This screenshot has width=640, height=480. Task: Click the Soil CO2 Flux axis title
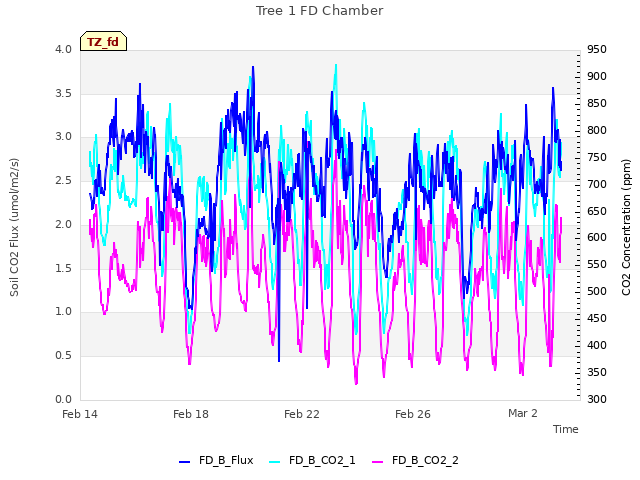coord(14,227)
